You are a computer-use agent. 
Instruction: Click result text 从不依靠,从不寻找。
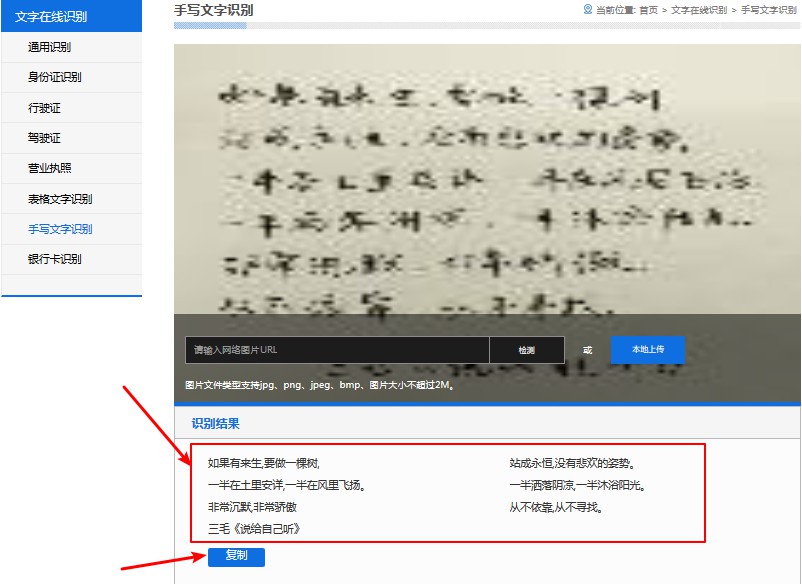(x=556, y=507)
